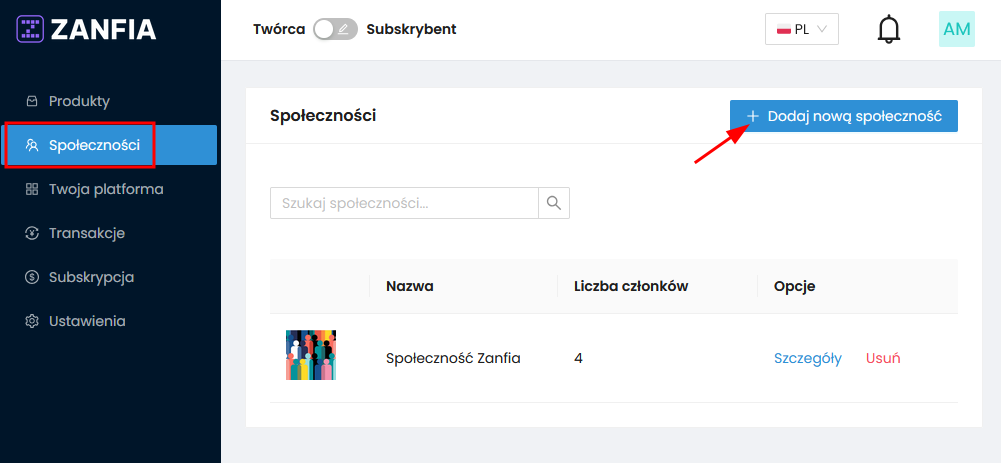Click the Twoja platforma grid icon

pyautogui.click(x=32, y=189)
